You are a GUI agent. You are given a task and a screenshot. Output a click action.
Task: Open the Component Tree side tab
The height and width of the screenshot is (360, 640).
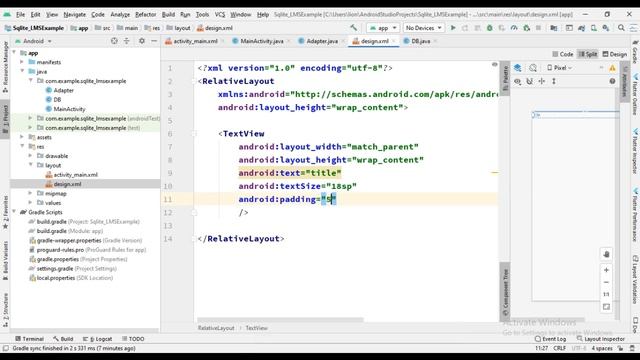click(505, 292)
